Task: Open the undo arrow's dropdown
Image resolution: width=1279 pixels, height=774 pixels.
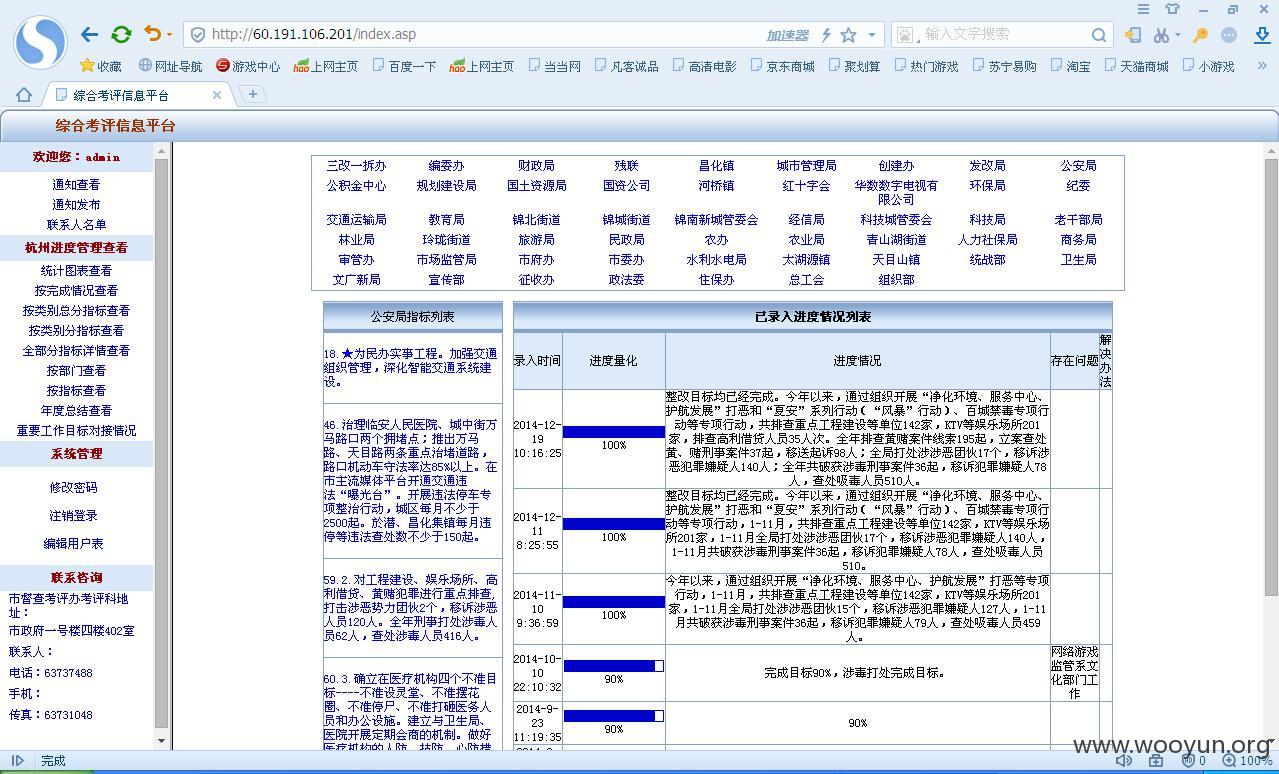Action: (169, 35)
